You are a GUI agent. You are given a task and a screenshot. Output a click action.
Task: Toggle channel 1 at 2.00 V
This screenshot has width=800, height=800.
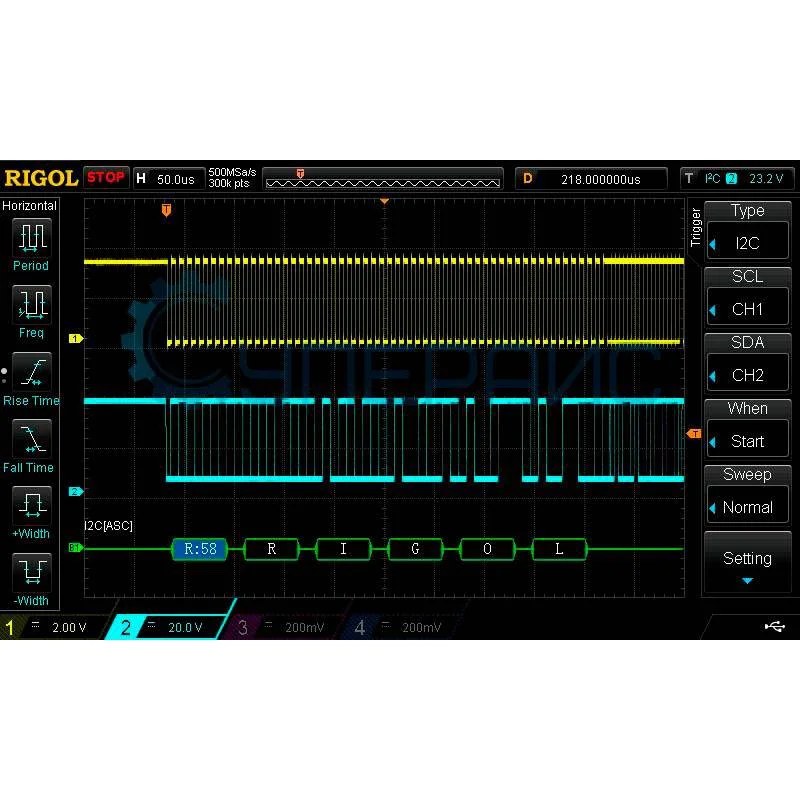coord(55,627)
